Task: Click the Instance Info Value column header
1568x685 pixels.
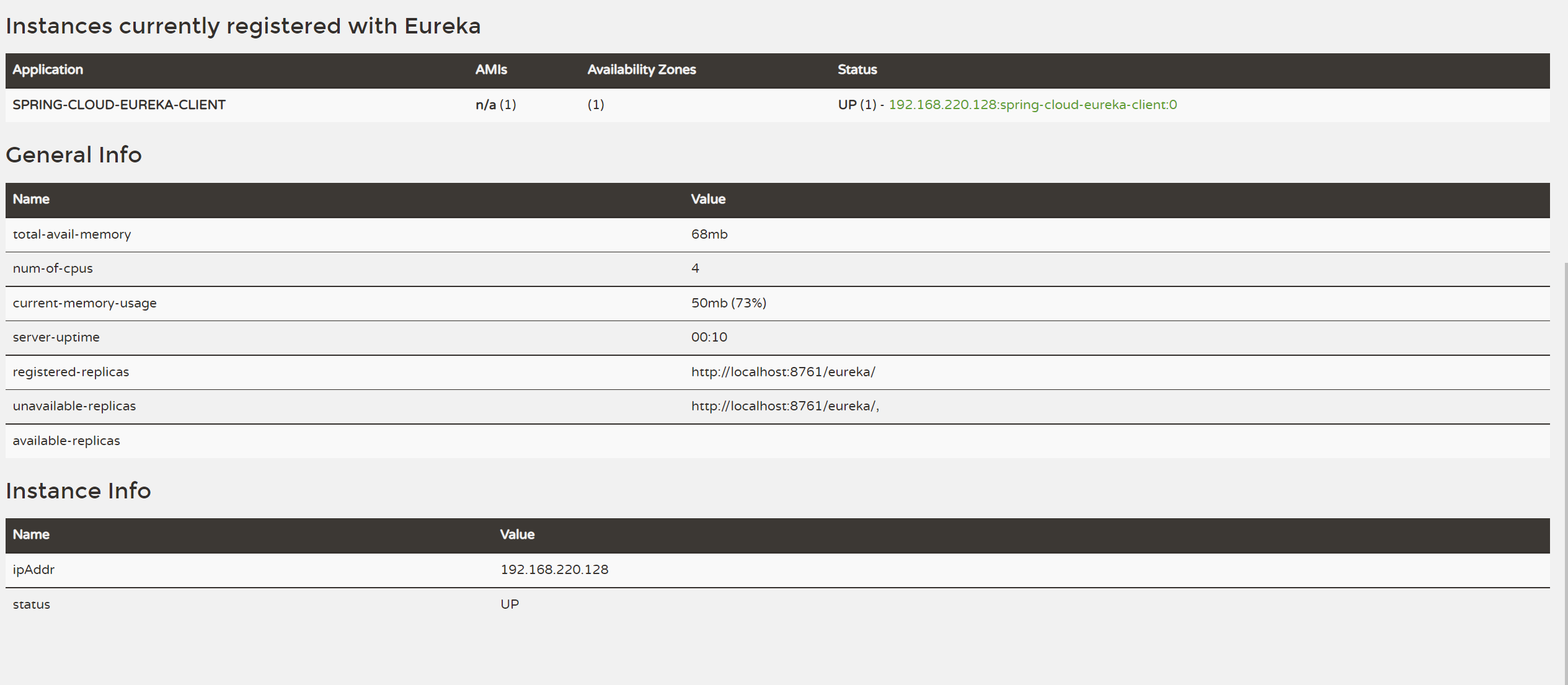Action: point(517,534)
